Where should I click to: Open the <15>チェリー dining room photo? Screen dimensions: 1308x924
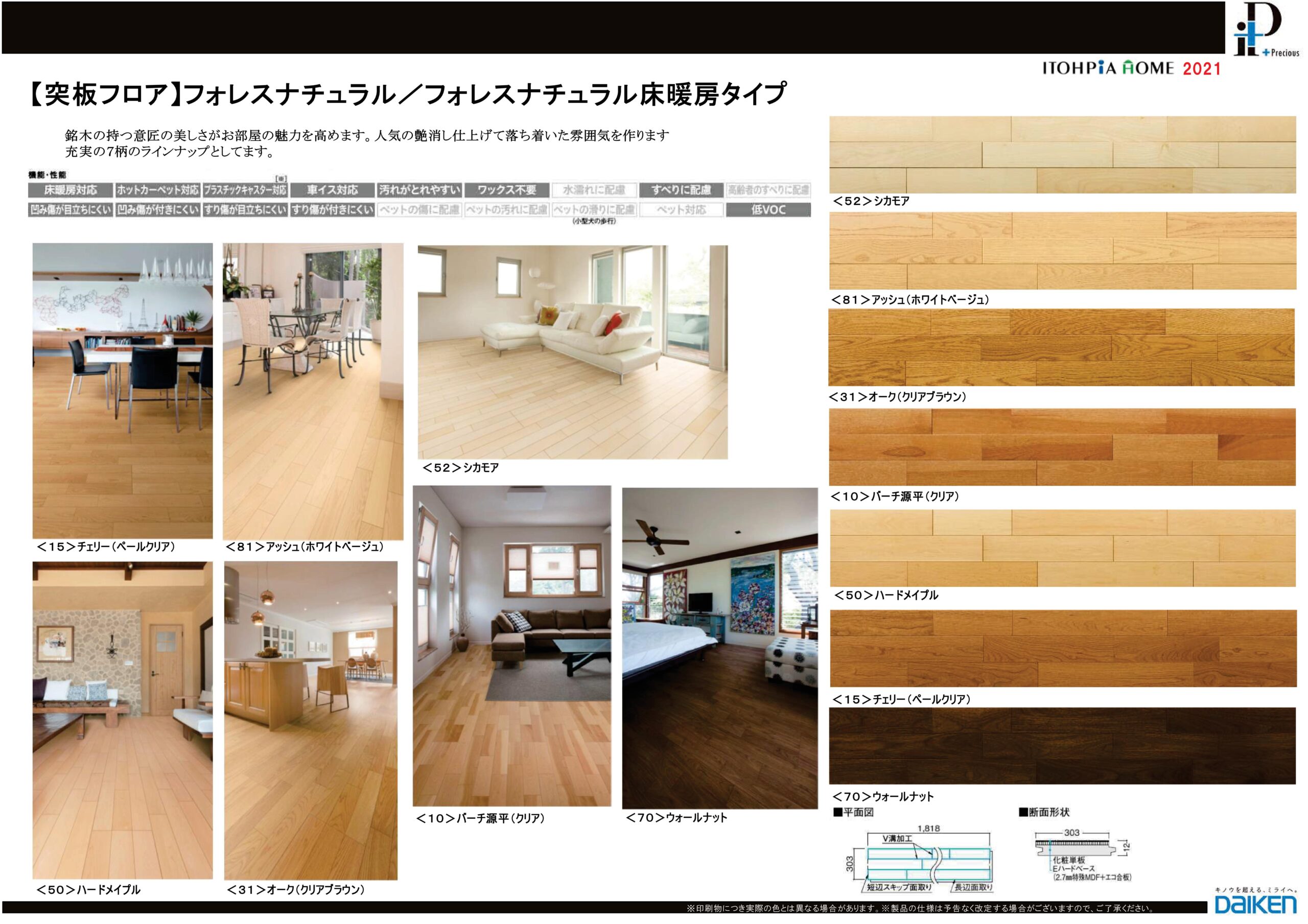click(x=123, y=391)
